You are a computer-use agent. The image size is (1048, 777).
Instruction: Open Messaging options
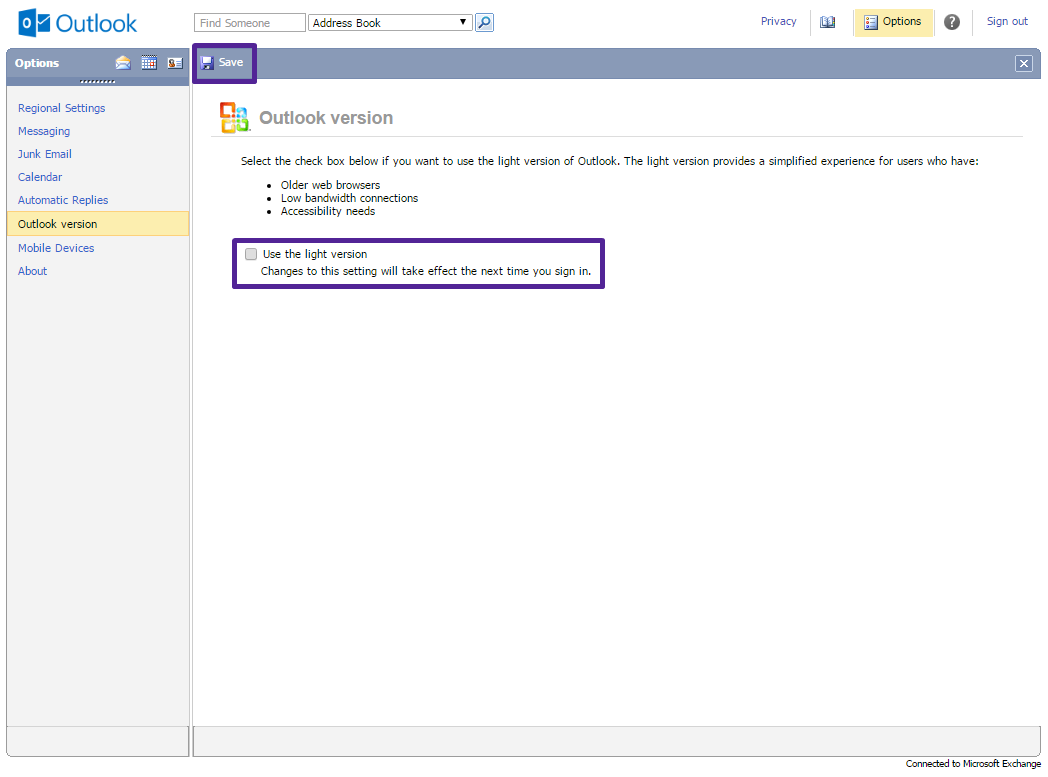click(44, 131)
